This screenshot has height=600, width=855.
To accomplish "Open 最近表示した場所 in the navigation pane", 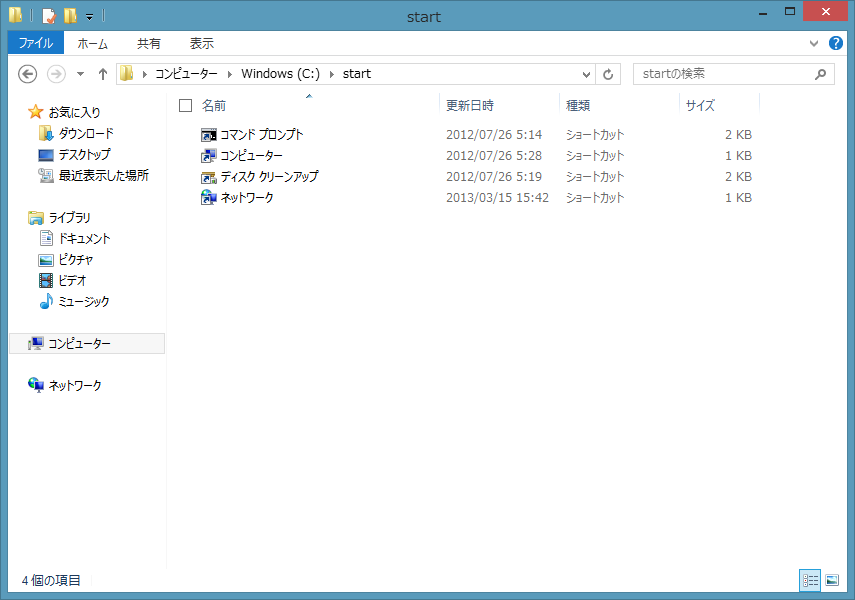I will (104, 175).
